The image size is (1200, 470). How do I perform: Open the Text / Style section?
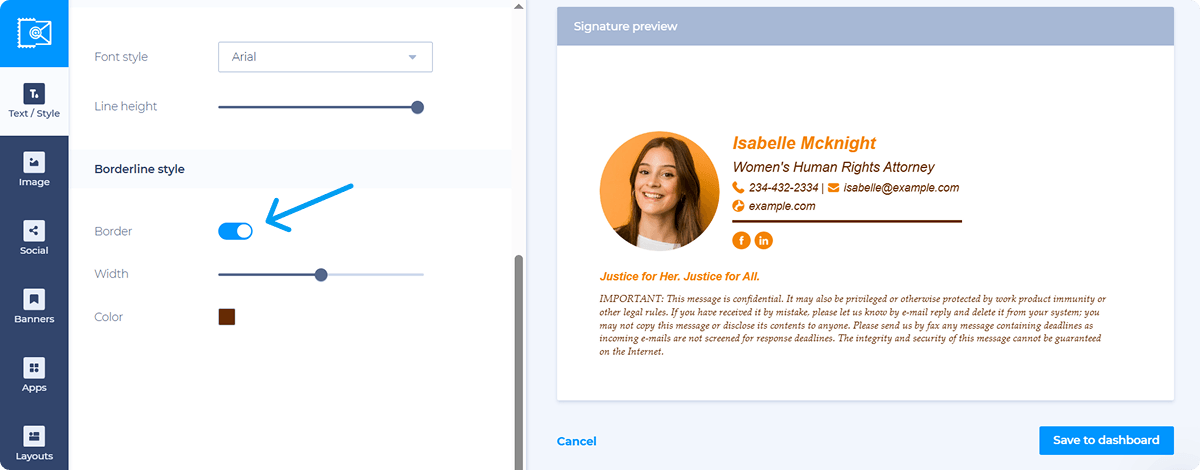click(34, 102)
